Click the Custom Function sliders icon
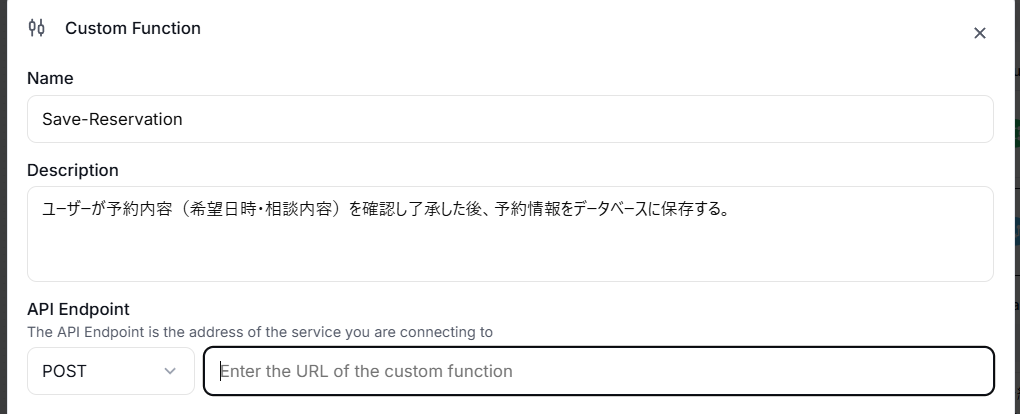The height and width of the screenshot is (414, 1020). point(37,28)
